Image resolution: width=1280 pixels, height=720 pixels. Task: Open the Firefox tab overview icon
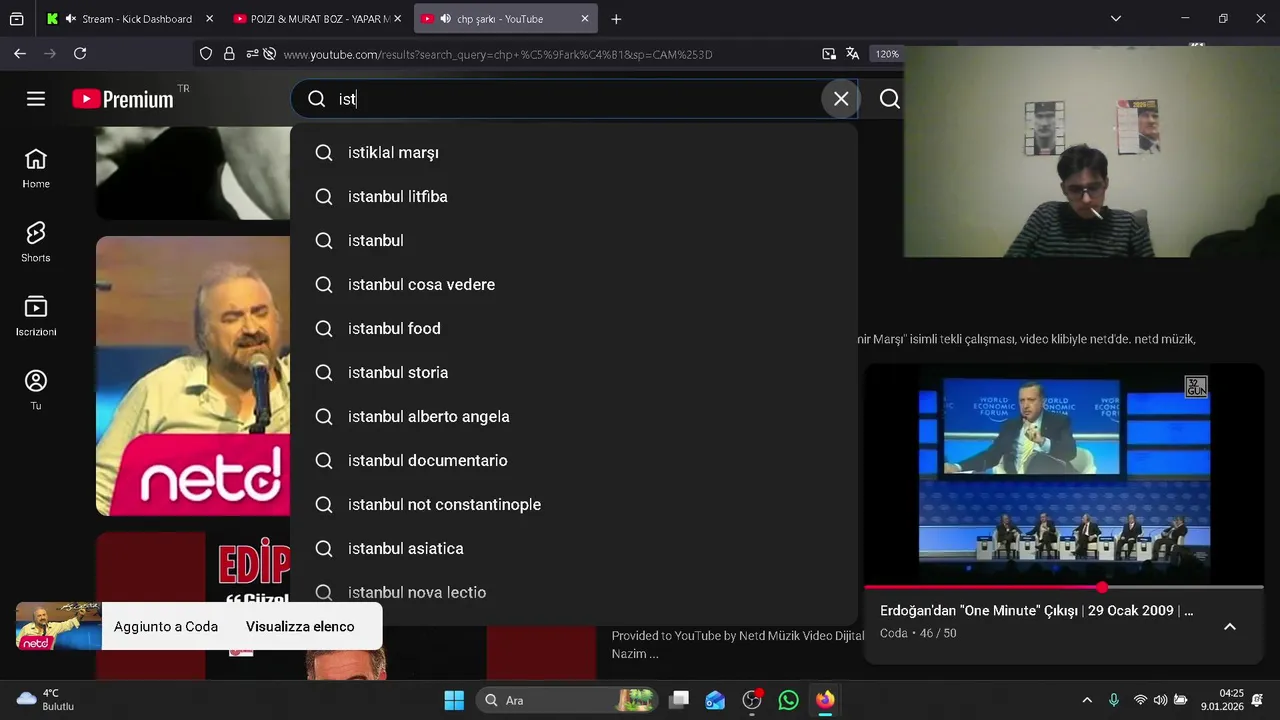(17, 18)
